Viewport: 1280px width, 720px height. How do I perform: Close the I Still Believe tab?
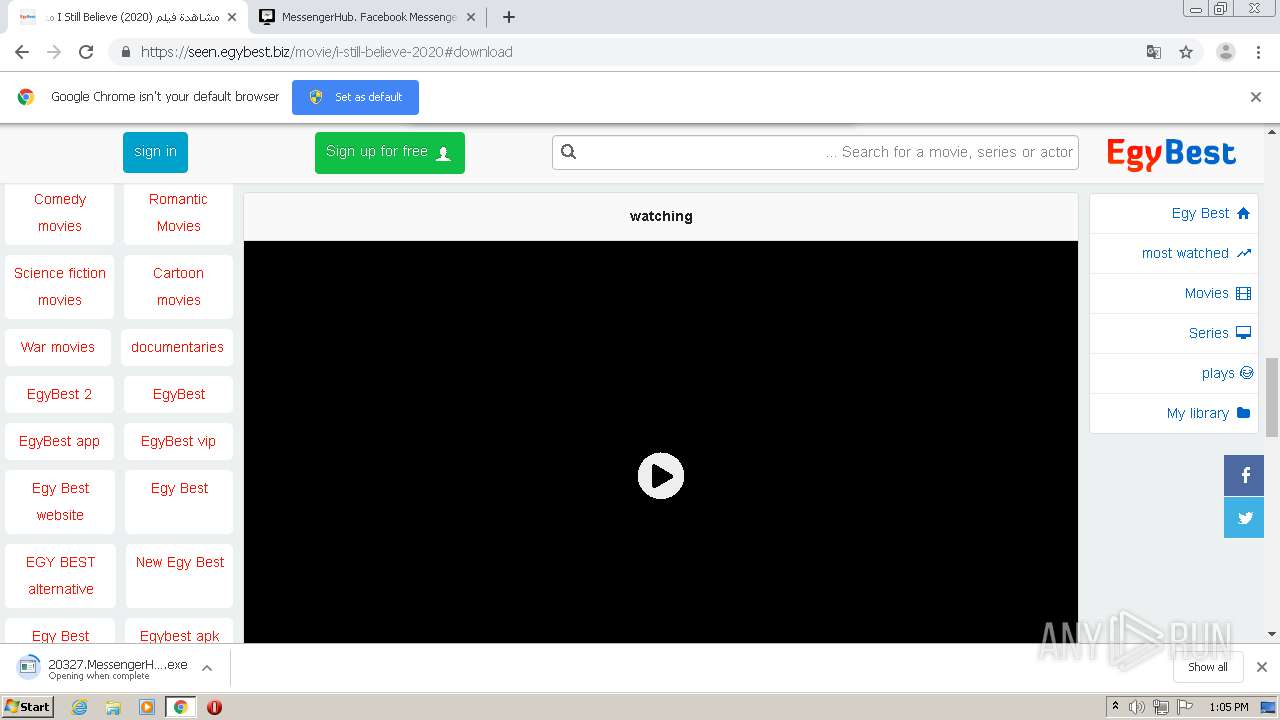click(x=232, y=17)
